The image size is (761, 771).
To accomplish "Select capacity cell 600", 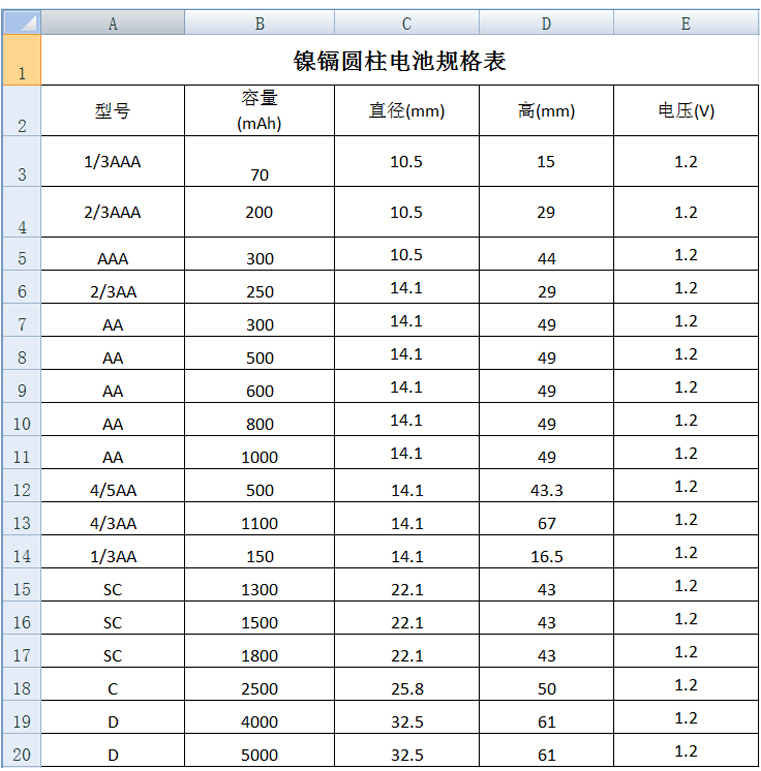I will (260, 386).
